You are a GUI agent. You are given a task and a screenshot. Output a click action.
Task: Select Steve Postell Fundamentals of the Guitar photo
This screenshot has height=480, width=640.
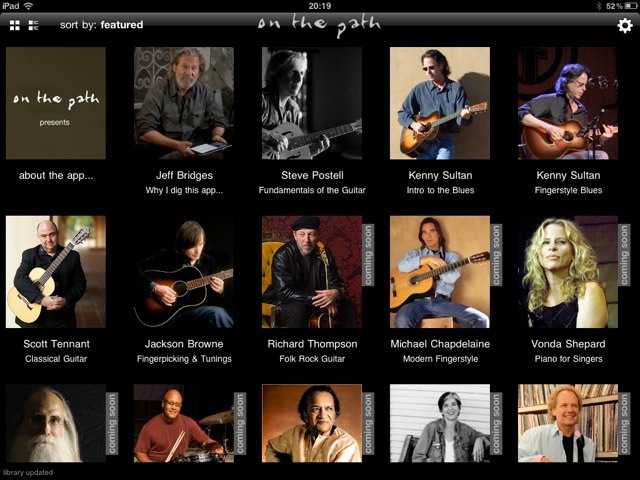point(312,103)
